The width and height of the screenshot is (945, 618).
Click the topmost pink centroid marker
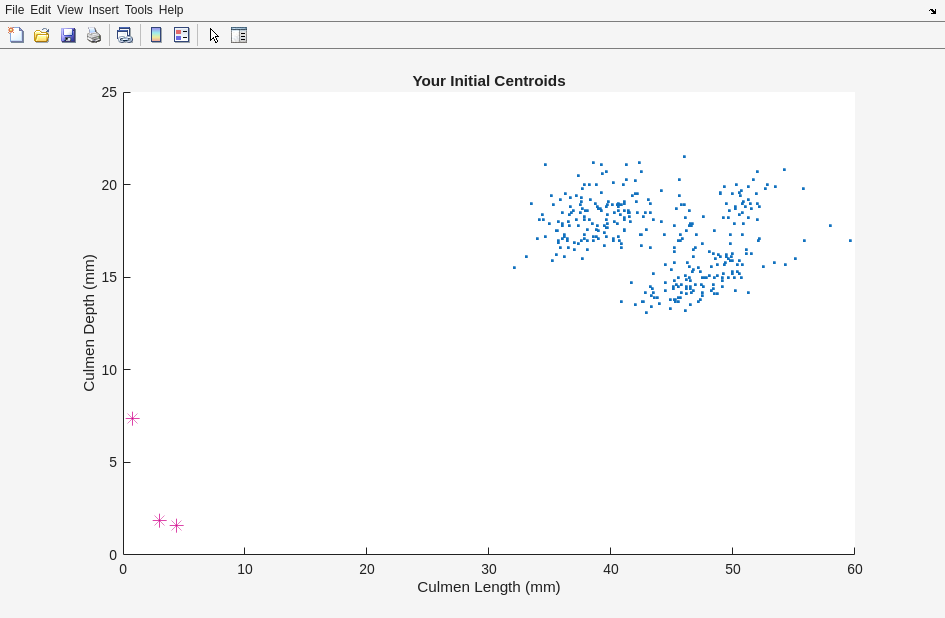pos(132,419)
